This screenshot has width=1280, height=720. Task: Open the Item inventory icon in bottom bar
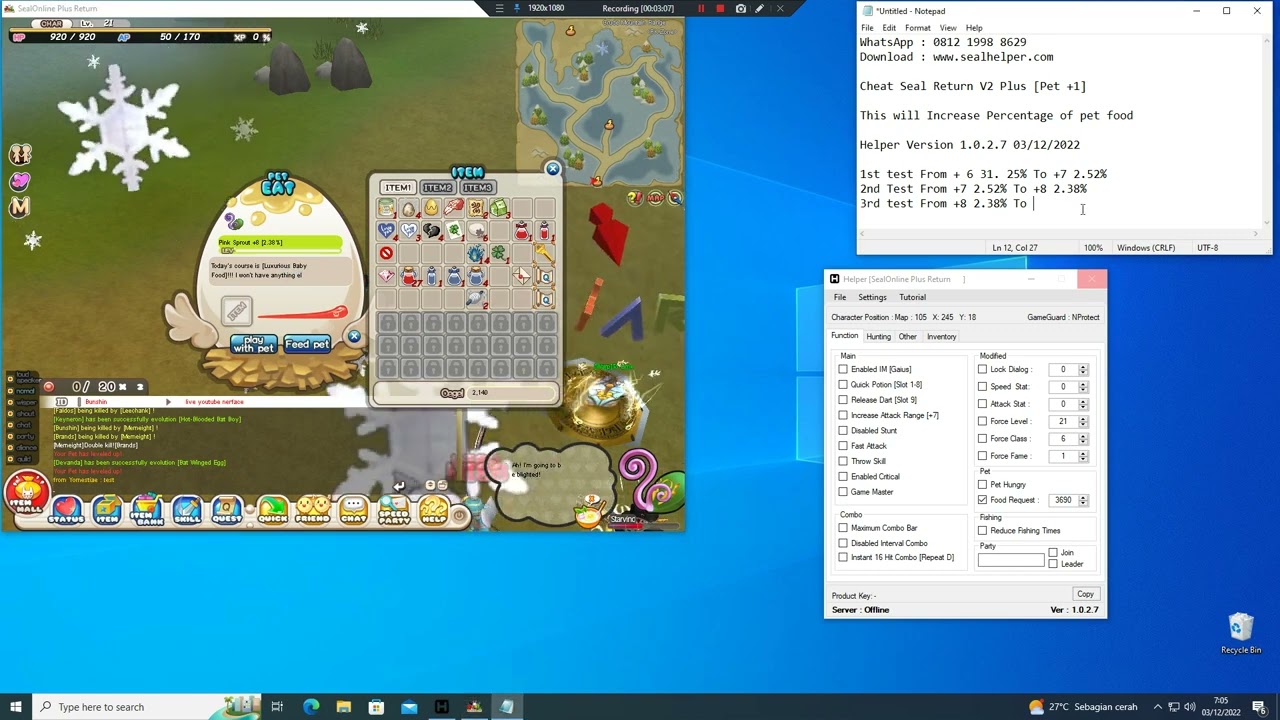click(x=107, y=510)
